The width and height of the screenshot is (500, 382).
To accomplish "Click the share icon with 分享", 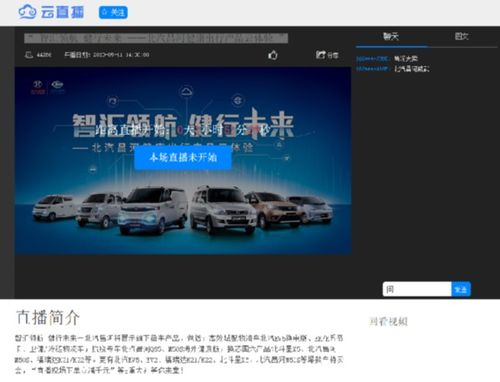I will 327,55.
